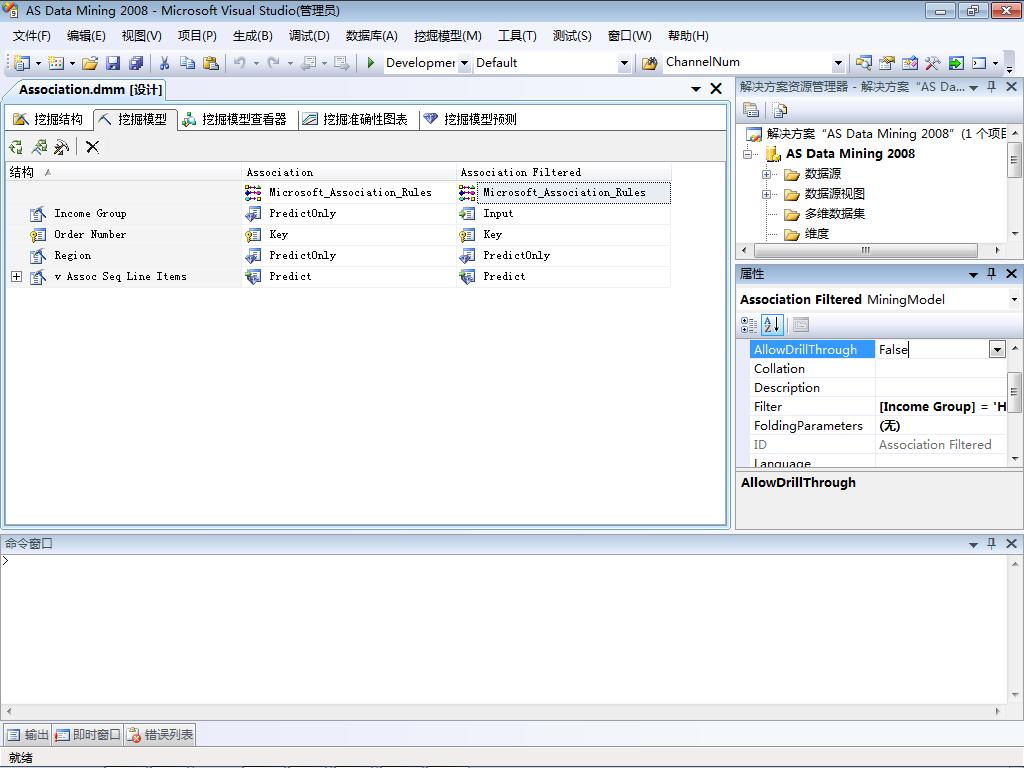
Task: Switch to the 挖掘结构 tab
Action: pos(48,119)
